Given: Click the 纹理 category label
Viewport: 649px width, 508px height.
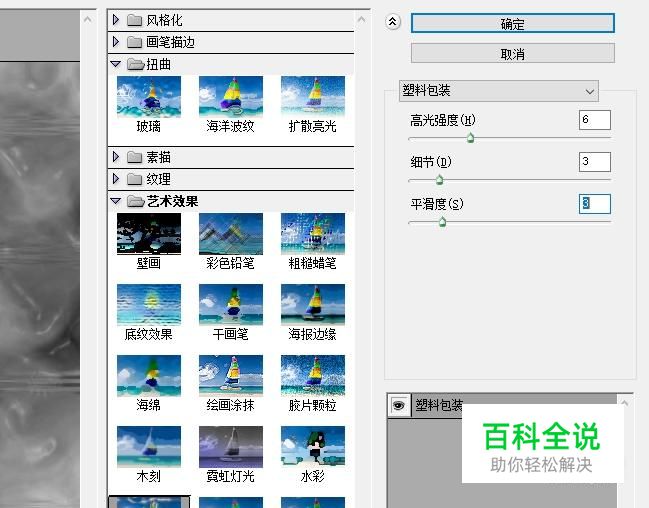Looking at the screenshot, I should coord(159,179).
